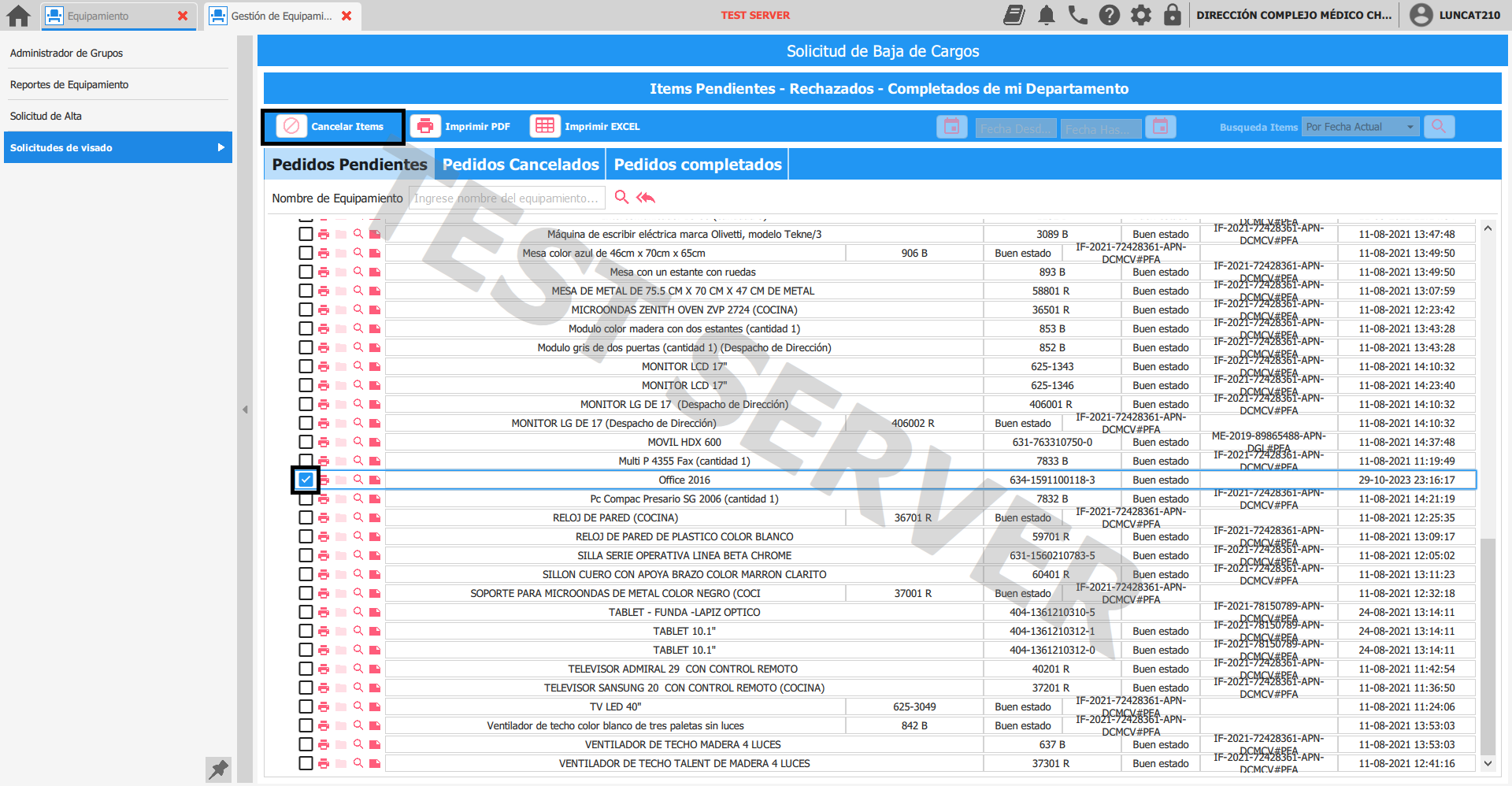1512x786 pixels.
Task: Inspect TABLET - FUNDA -LAPIZ OPTICO with magnifier
Action: point(358,612)
